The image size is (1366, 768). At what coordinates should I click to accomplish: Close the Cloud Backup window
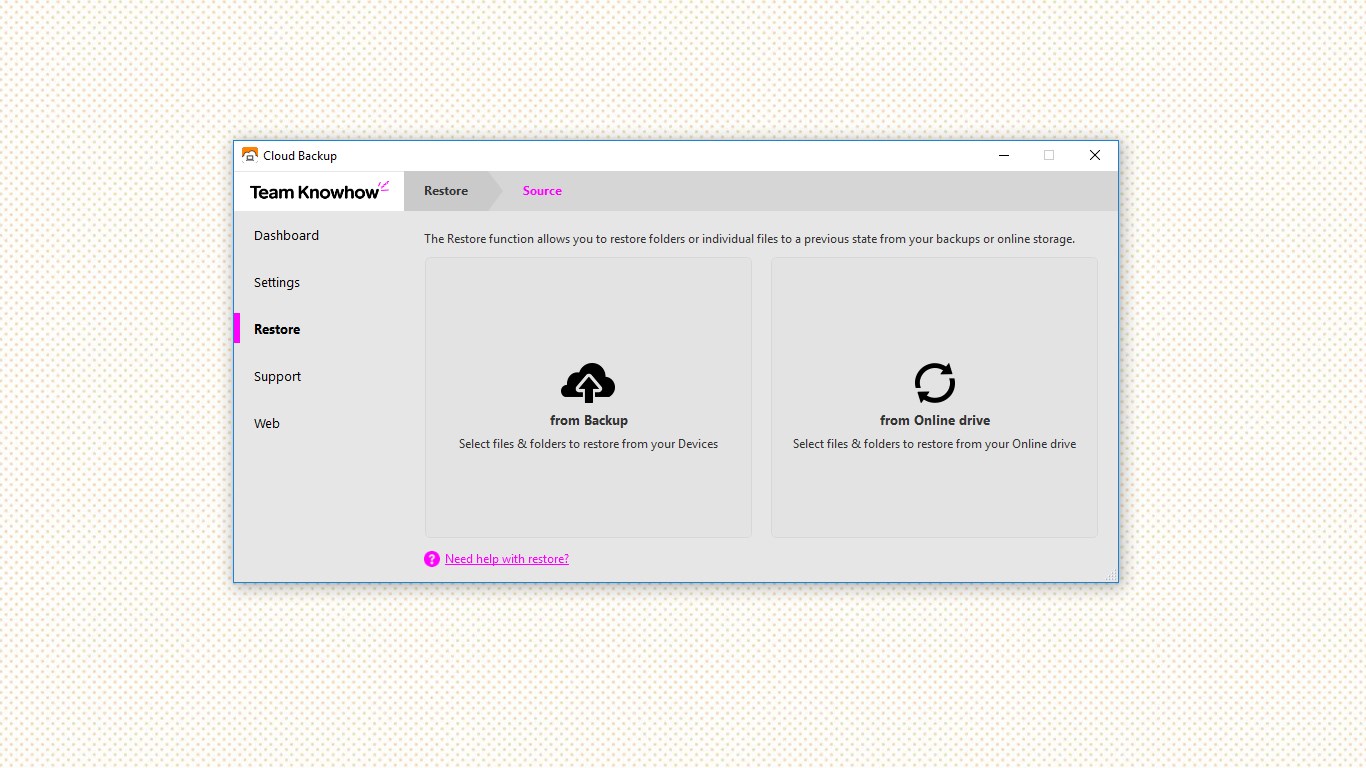coord(1095,155)
